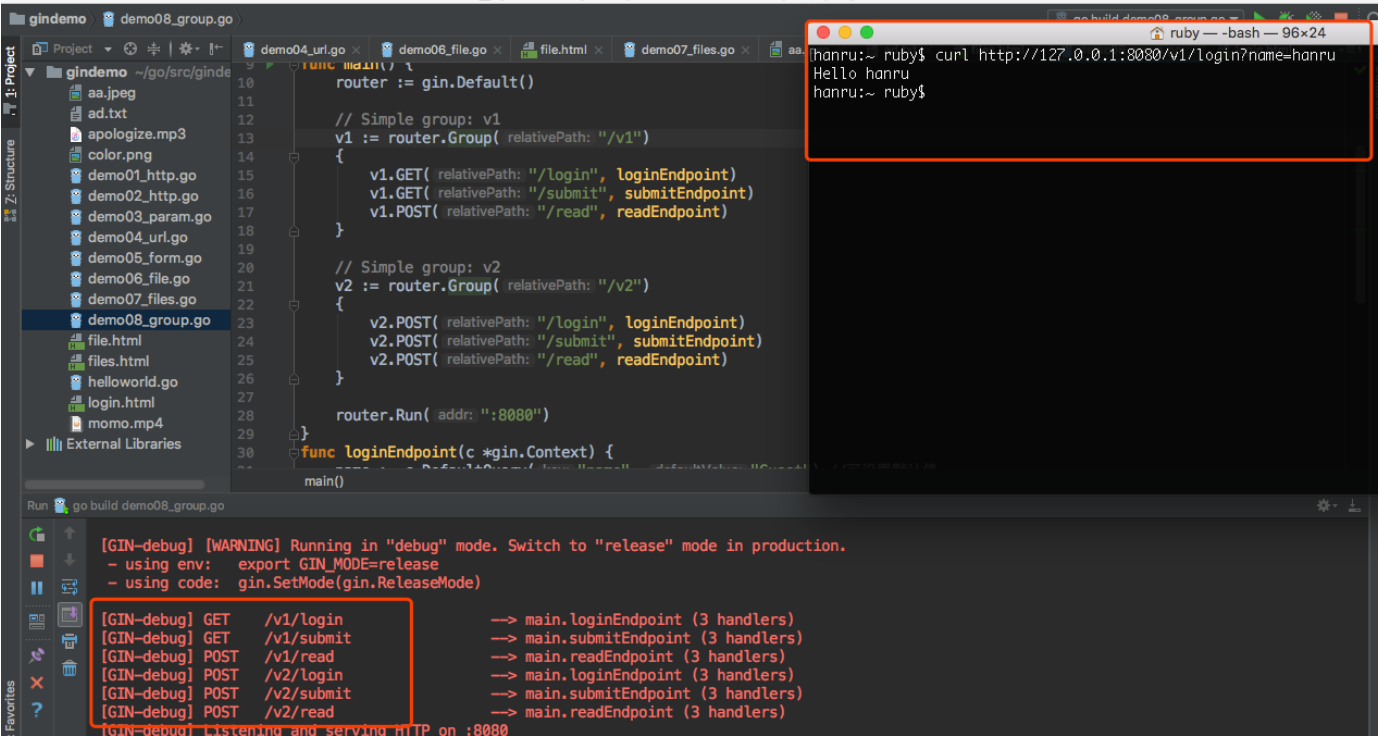This screenshot has height=736, width=1378.
Task: Close the Run panel with red X
Action: pos(37,682)
